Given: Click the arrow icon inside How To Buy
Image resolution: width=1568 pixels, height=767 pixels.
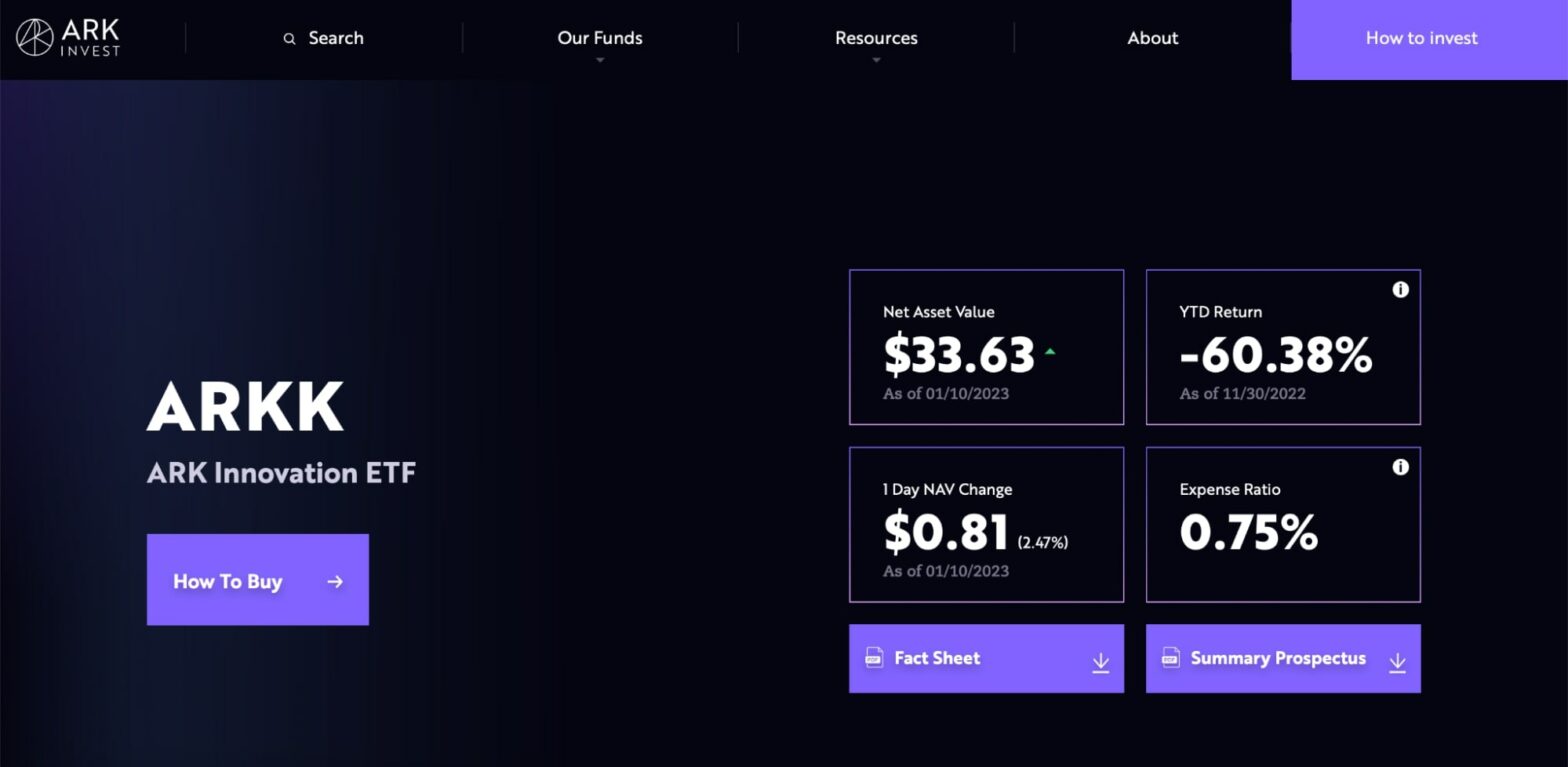Looking at the screenshot, I should pos(334,580).
